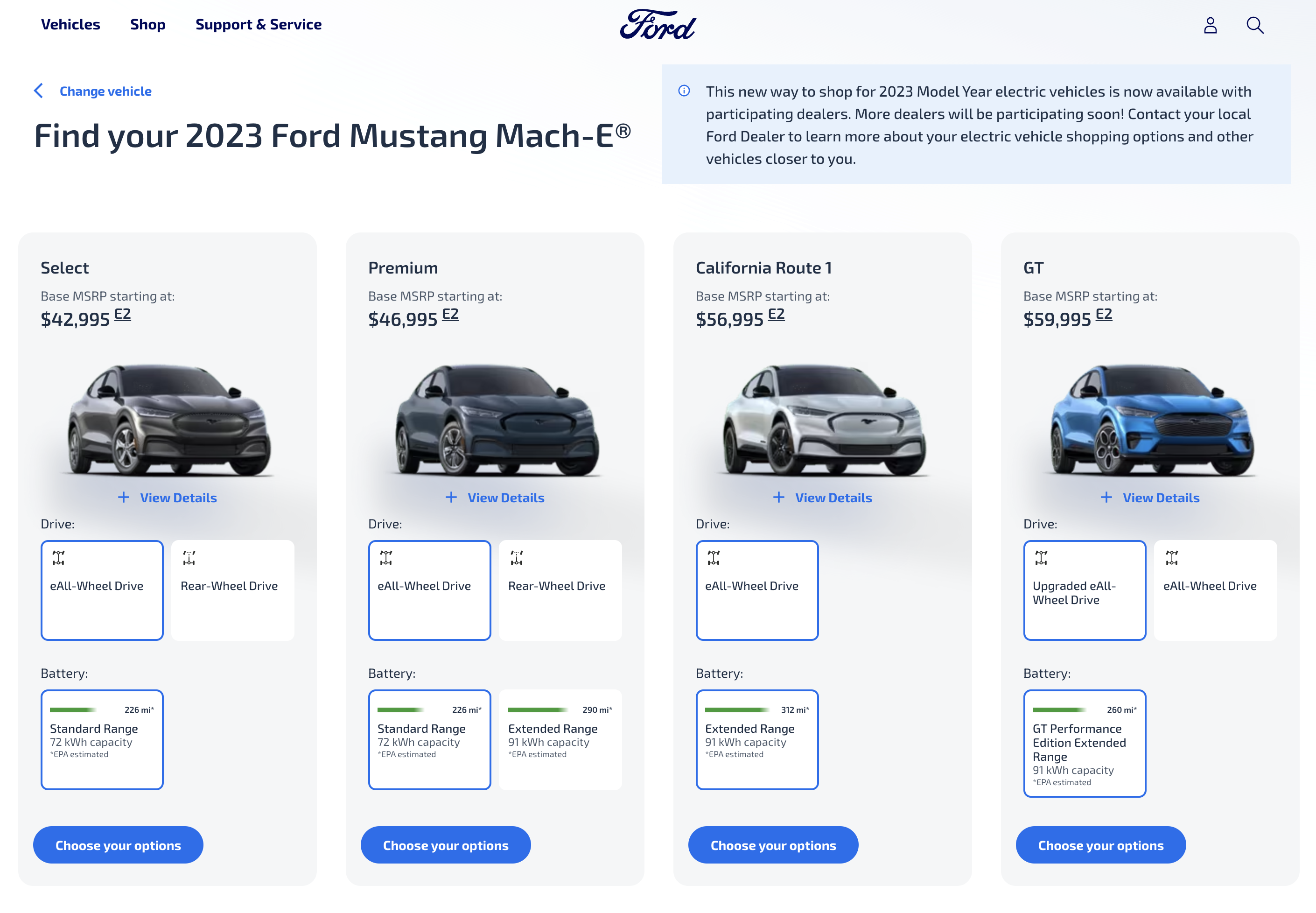Open the search icon in the header
The height and width of the screenshot is (913, 1316).
1254,25
